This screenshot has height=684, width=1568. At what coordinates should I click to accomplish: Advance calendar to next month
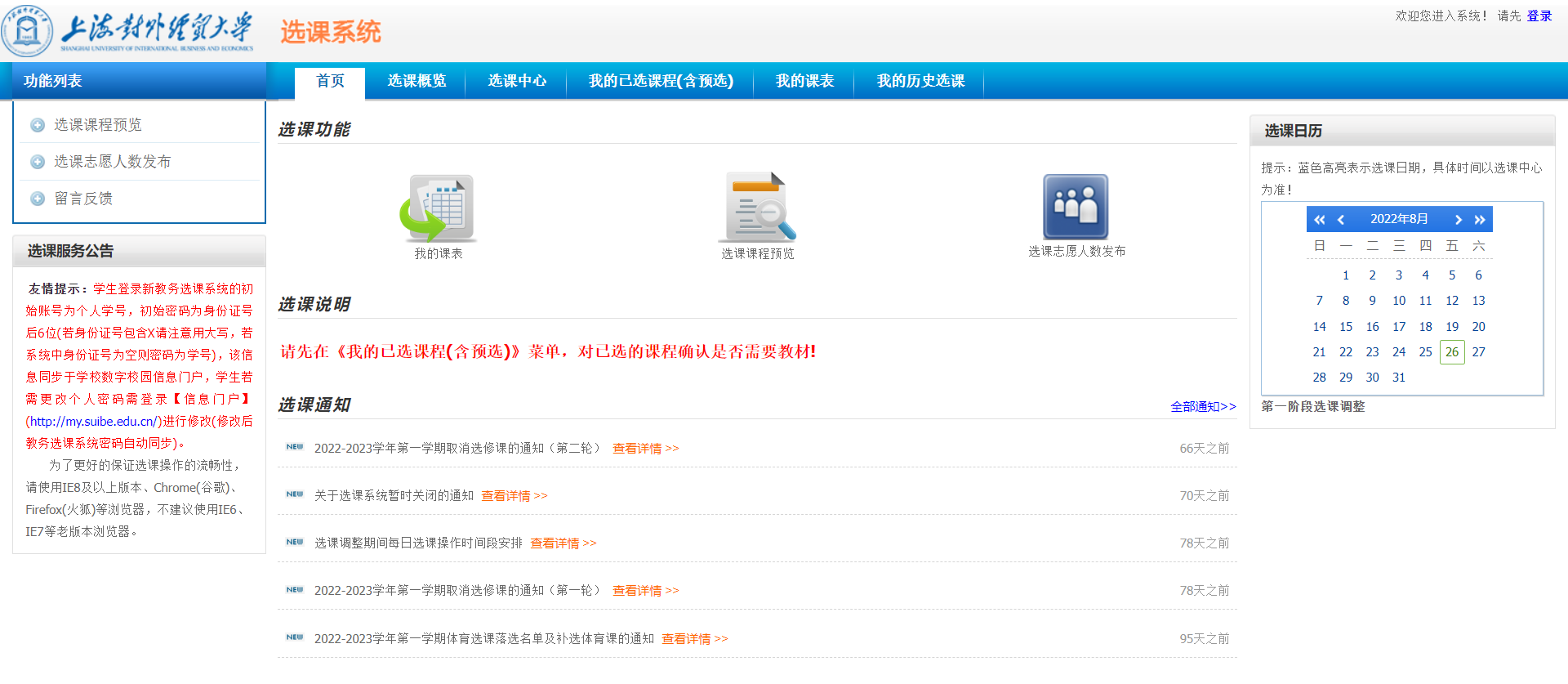pyautogui.click(x=1458, y=220)
